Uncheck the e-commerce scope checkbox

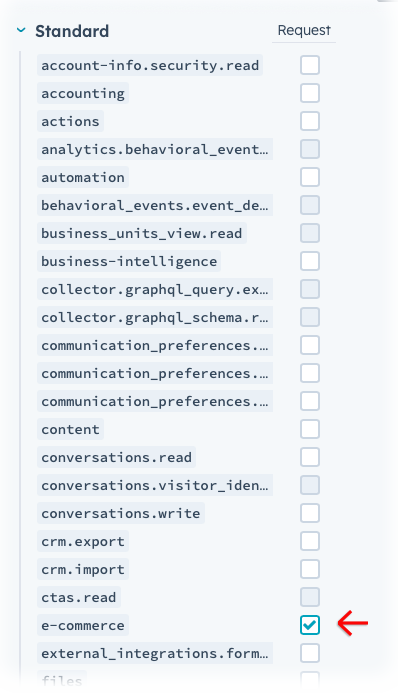click(x=310, y=625)
